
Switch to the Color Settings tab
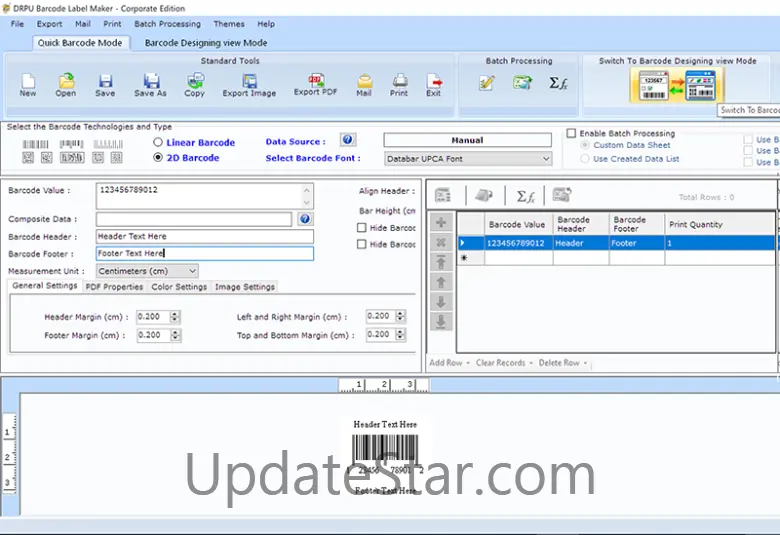coord(179,287)
